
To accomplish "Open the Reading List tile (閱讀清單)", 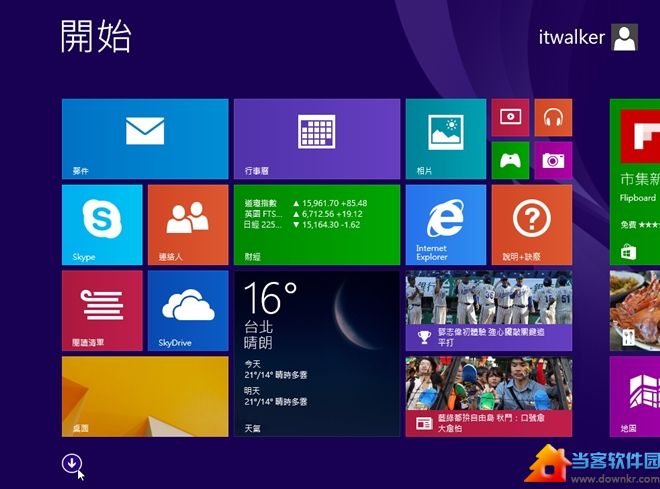I will [102, 311].
